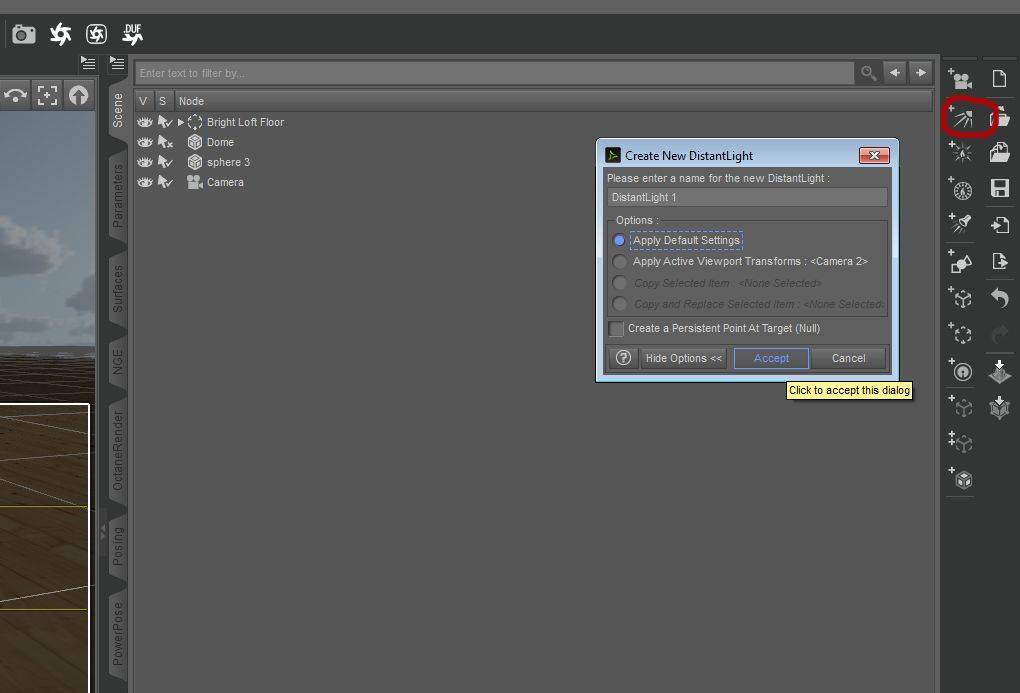Click the Enter text to filter by field

point(494,73)
